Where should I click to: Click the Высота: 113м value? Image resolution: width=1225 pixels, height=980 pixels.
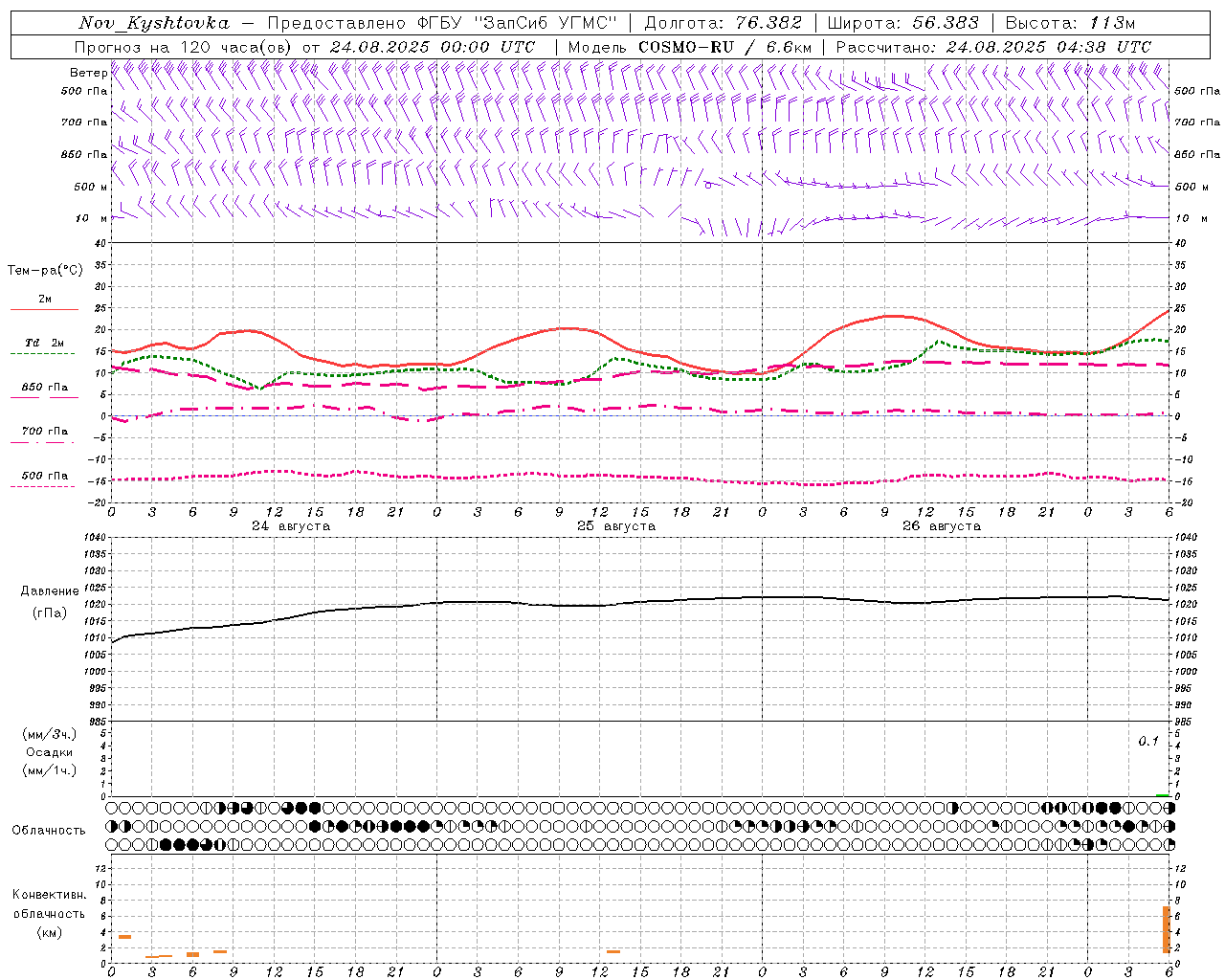(1071, 23)
